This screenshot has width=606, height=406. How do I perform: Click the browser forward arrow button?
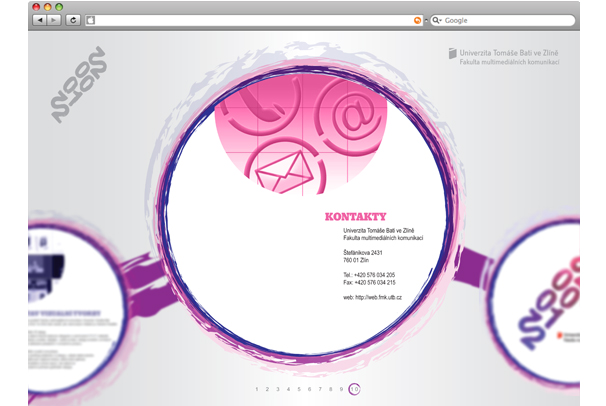54,20
